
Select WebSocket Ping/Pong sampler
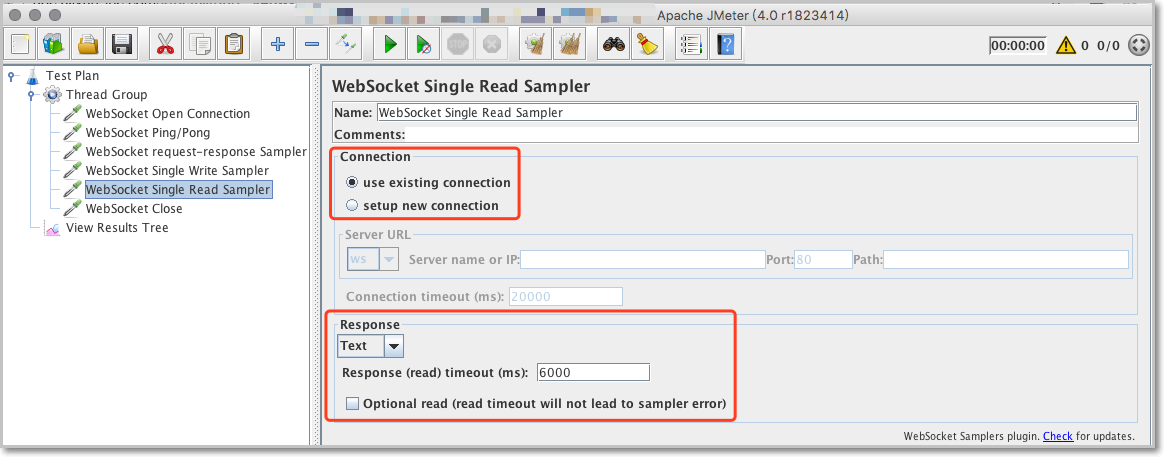click(x=148, y=133)
